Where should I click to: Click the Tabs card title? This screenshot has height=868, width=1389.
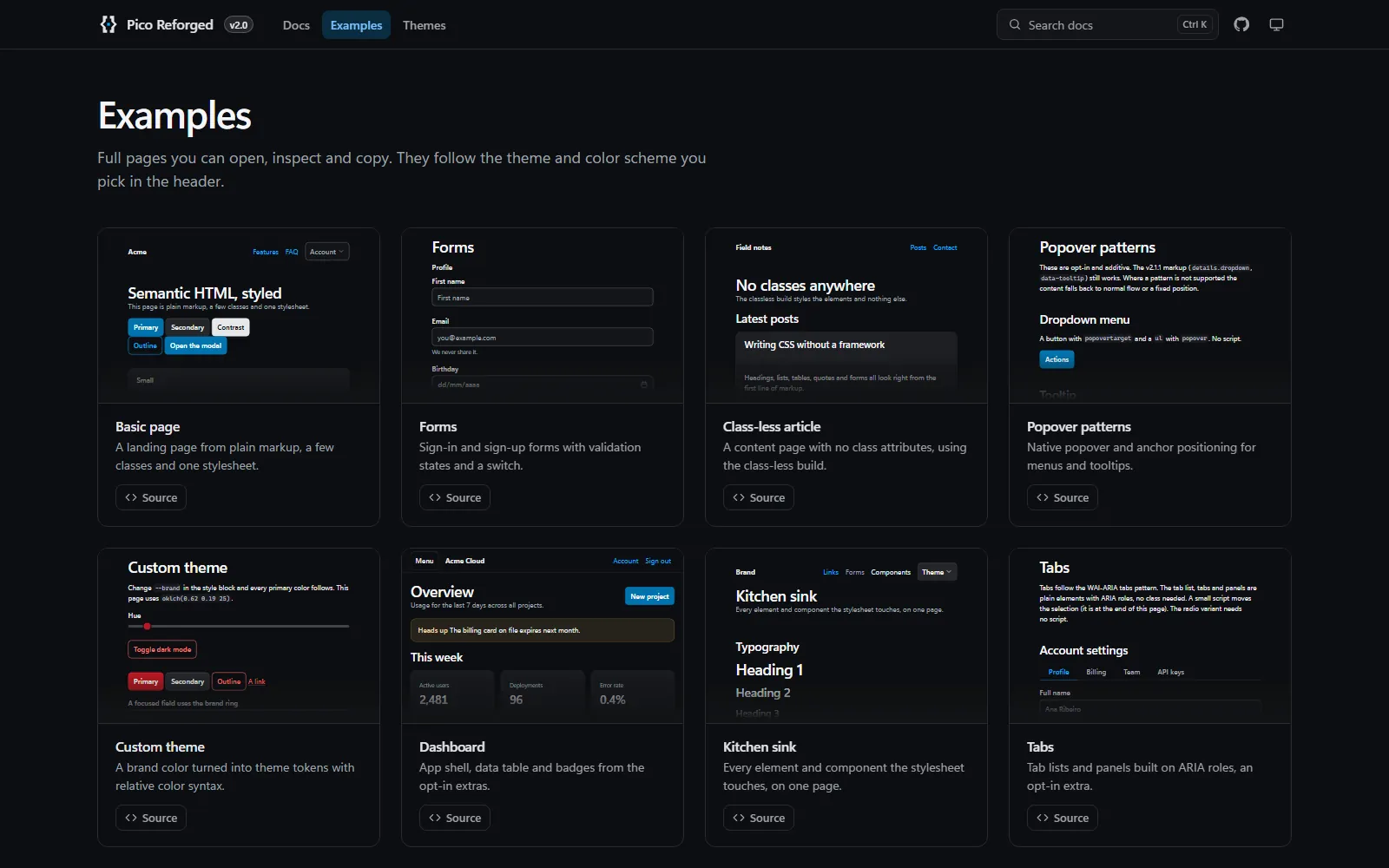tap(1040, 747)
